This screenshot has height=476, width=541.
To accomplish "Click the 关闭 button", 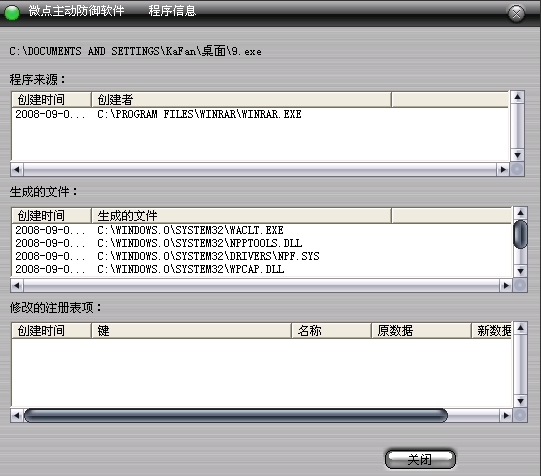I will click(420, 459).
